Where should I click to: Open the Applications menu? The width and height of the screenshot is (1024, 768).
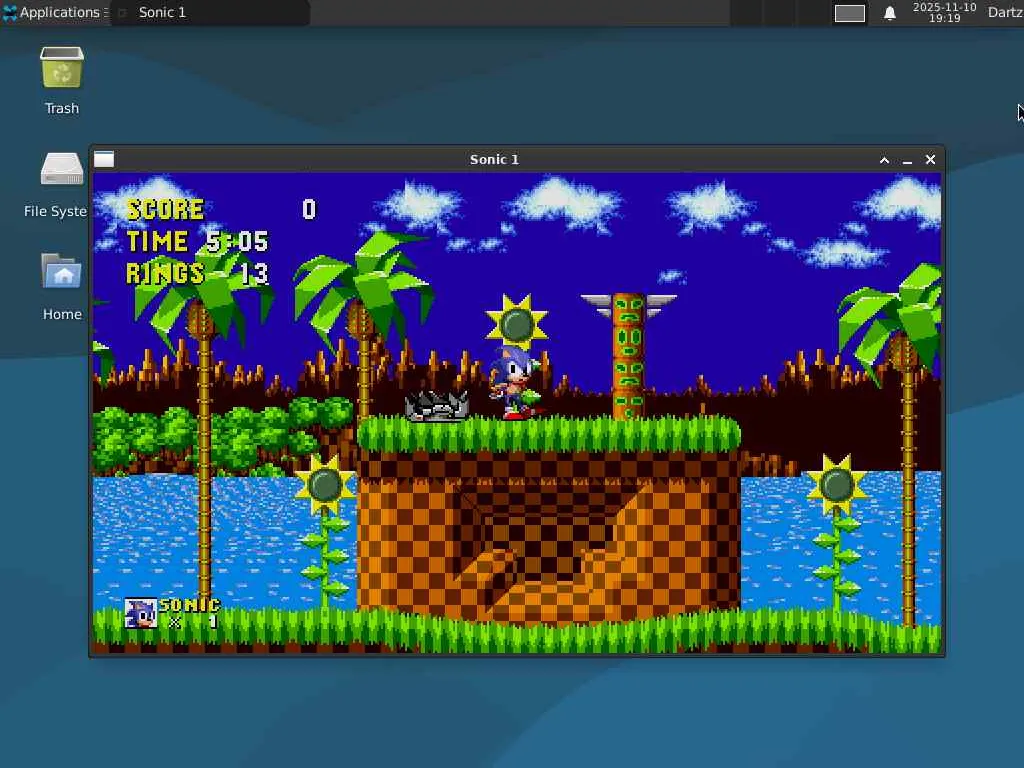(x=55, y=12)
